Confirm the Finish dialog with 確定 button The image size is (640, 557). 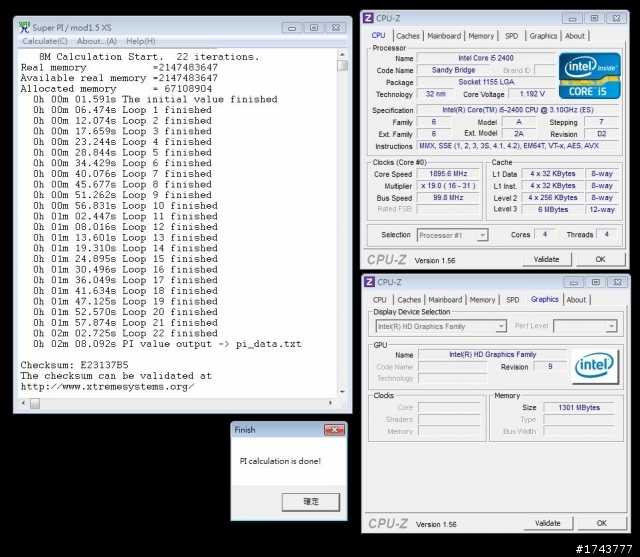pos(311,502)
